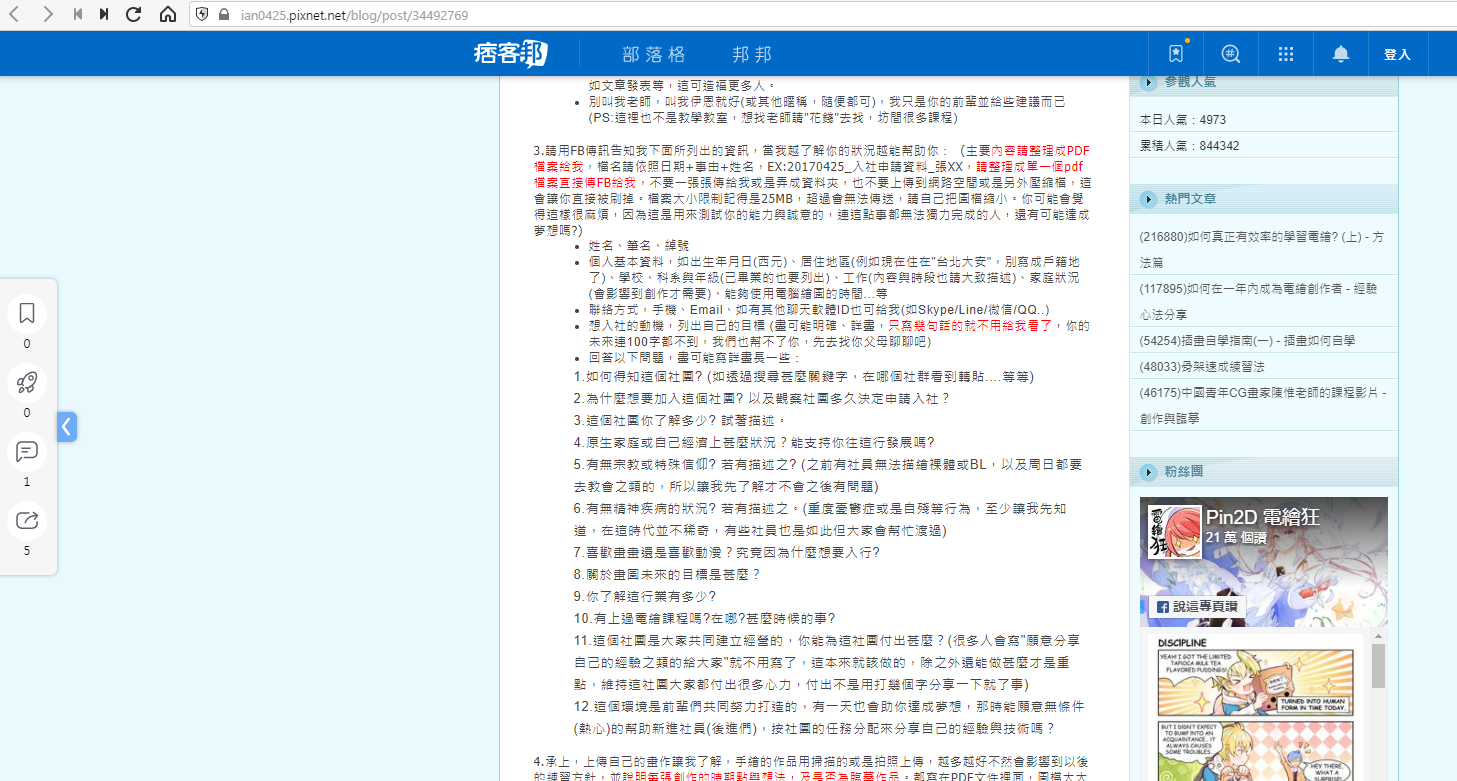Click the DISCIPLINE comic thumbnail in widget

coord(1255,707)
